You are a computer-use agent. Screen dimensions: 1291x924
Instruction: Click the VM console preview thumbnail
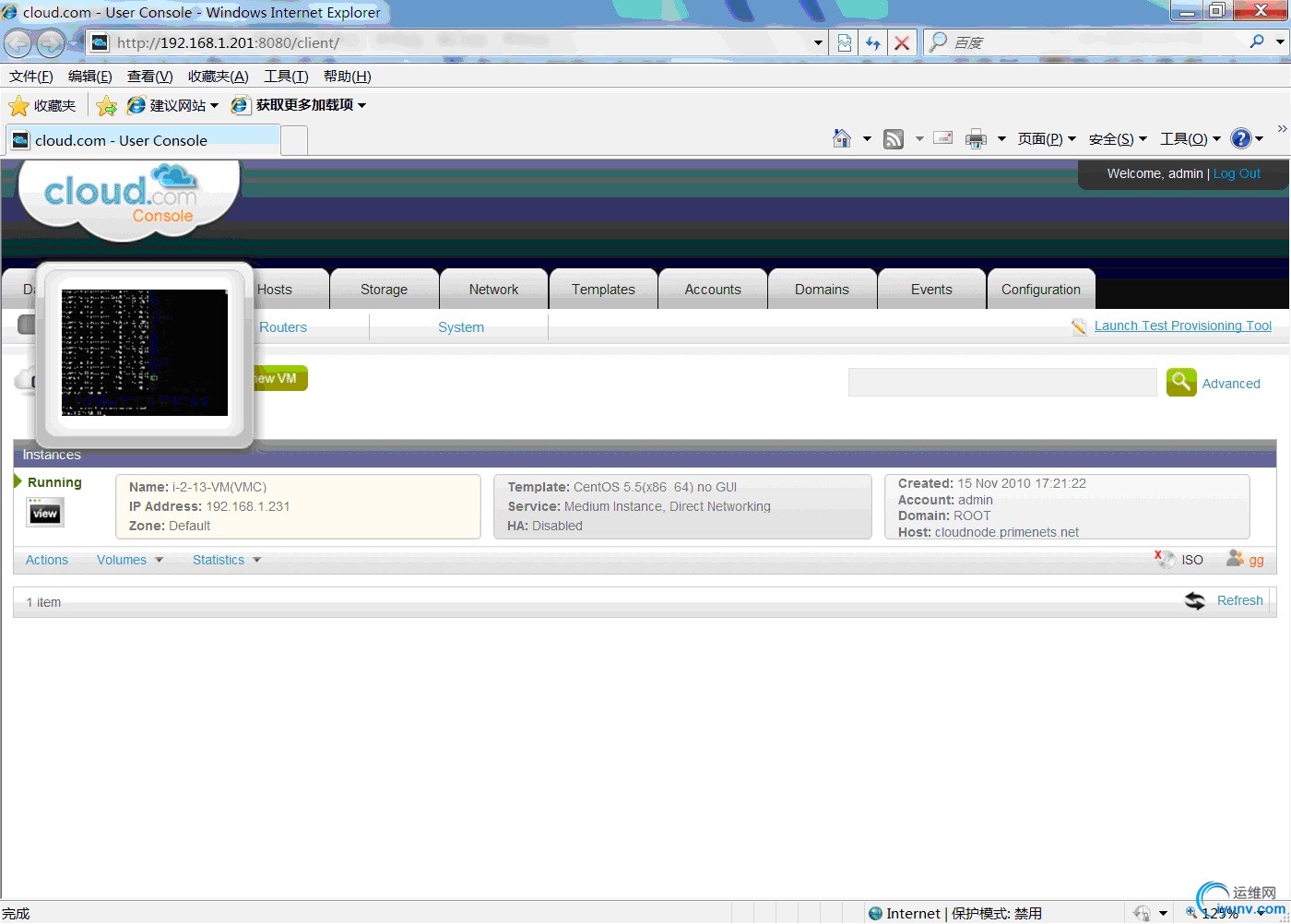[145, 352]
